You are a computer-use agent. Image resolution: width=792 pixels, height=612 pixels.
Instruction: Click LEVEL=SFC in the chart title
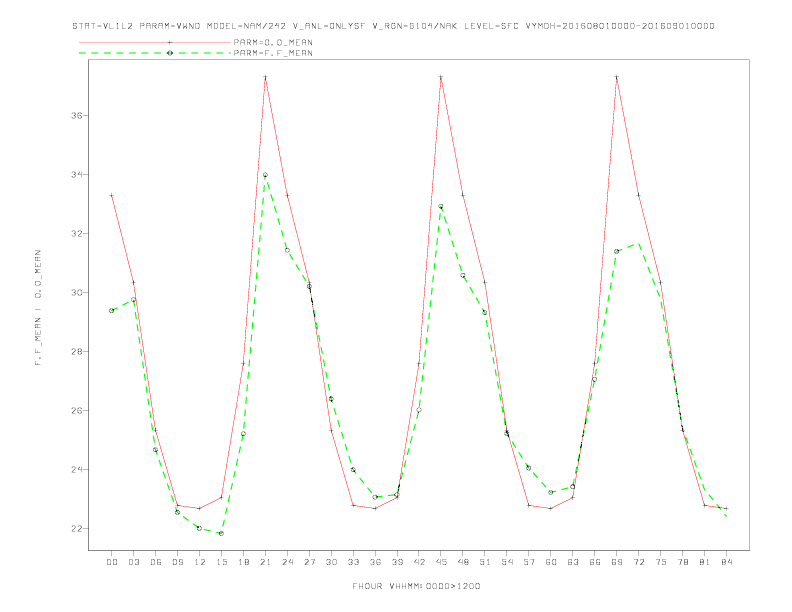(x=491, y=26)
